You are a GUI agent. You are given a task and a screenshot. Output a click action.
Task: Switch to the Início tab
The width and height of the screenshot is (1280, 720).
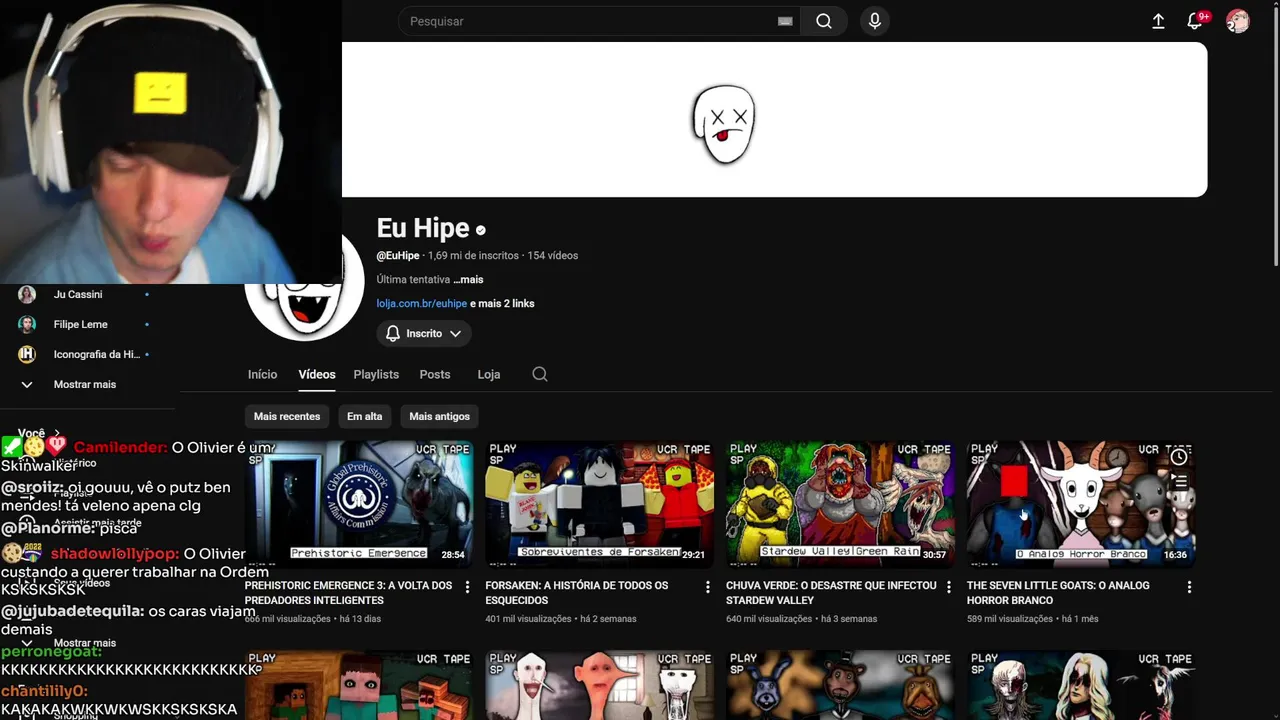(262, 374)
